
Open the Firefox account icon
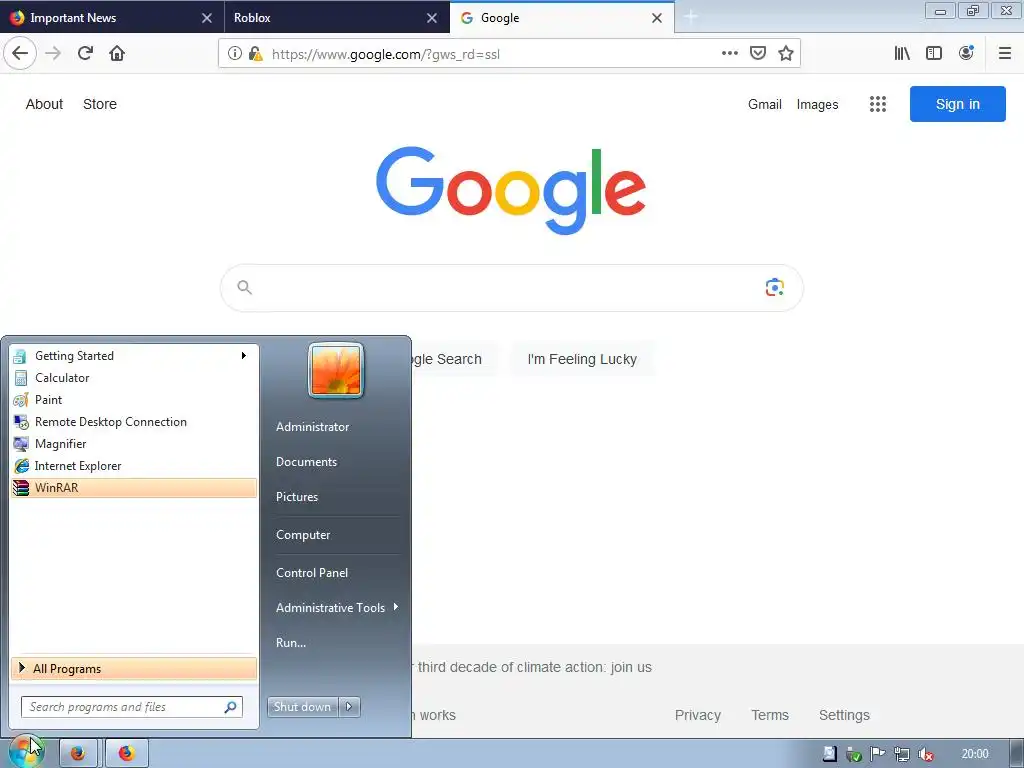click(966, 53)
